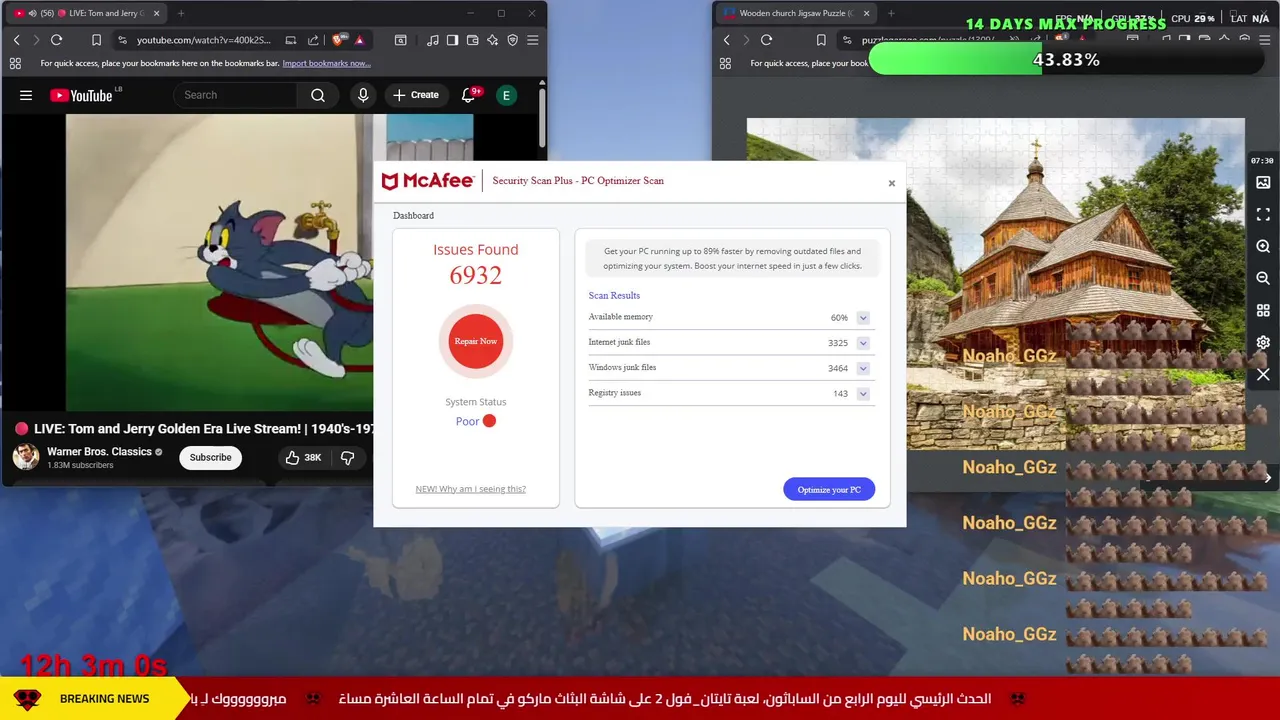Open McAfee Dashboard tab
The width and height of the screenshot is (1280, 720).
[x=413, y=215]
